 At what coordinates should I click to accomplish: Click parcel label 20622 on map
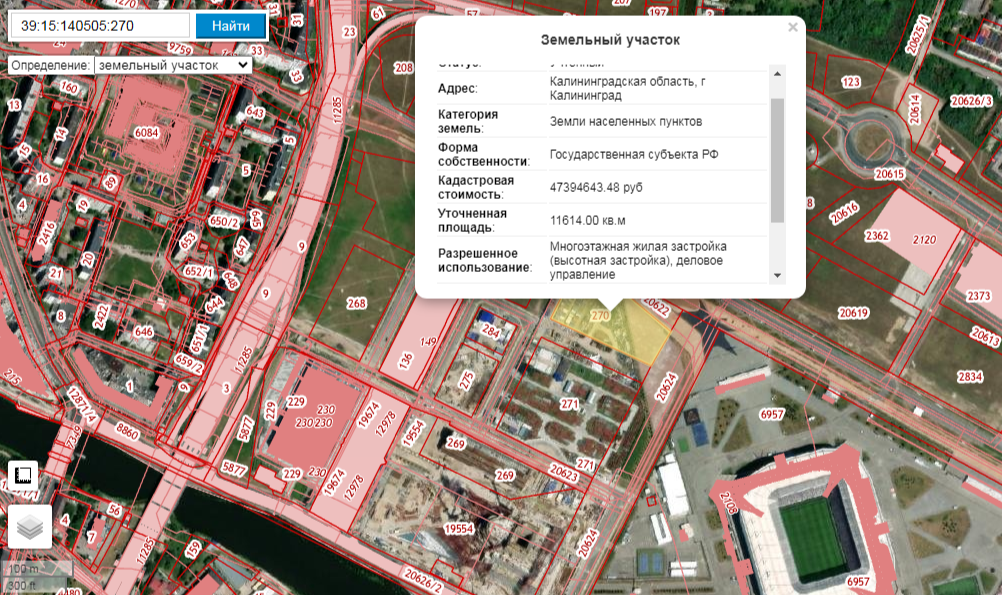point(656,307)
